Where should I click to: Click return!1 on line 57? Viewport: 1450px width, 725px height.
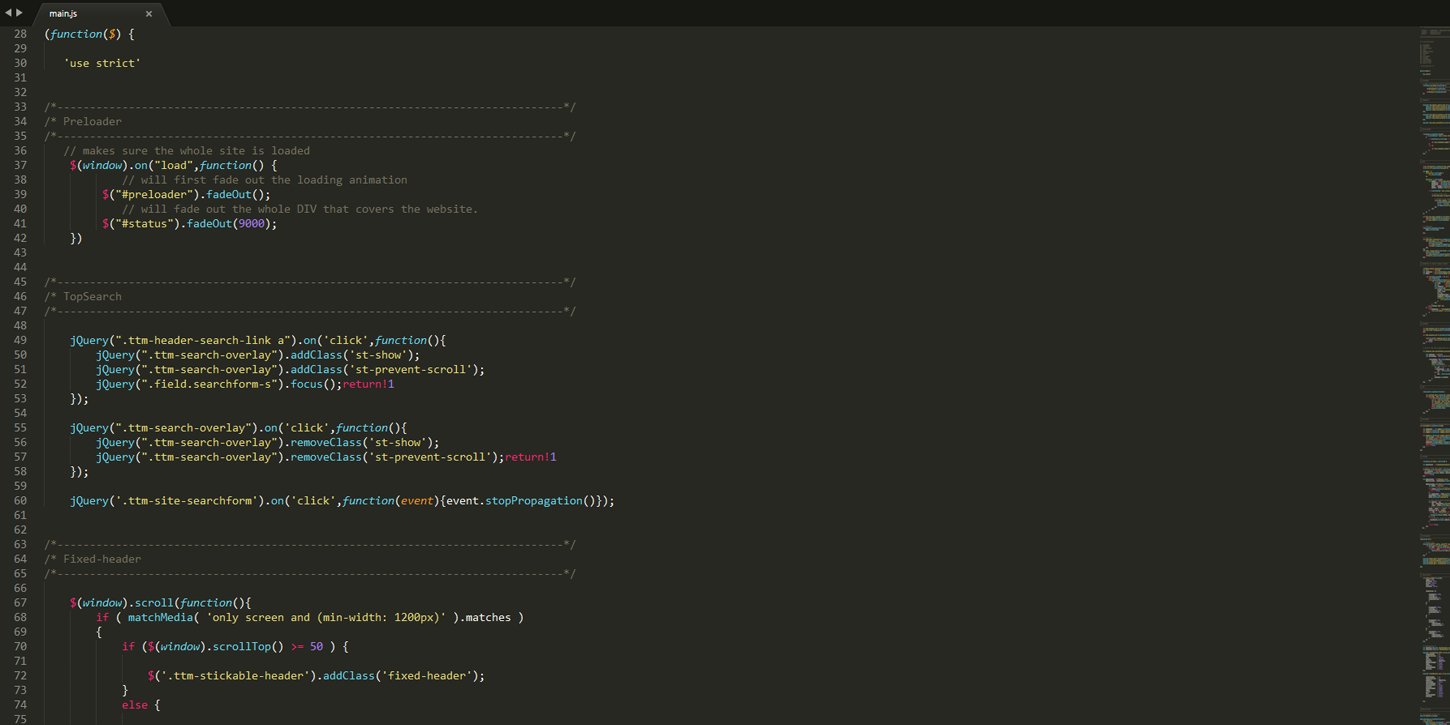click(x=530, y=457)
